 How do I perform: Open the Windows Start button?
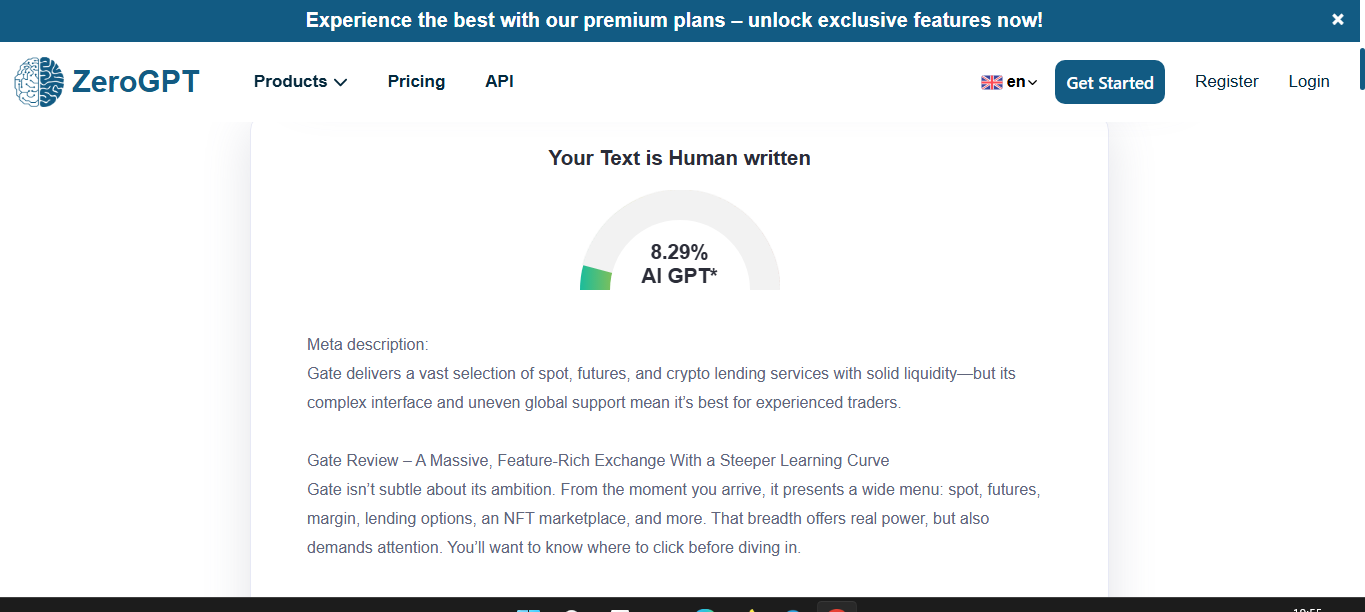528,609
